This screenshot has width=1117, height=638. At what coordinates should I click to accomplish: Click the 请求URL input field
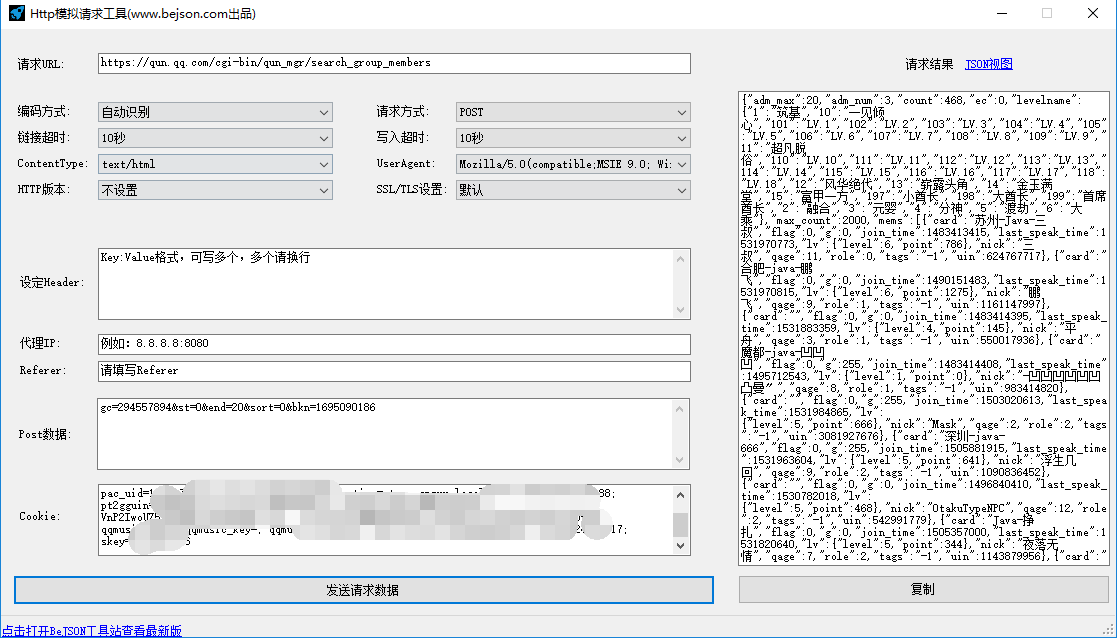(x=394, y=63)
